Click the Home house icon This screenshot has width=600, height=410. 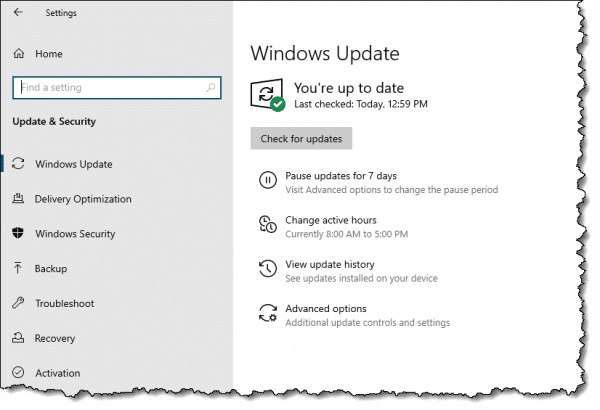pyautogui.click(x=19, y=54)
